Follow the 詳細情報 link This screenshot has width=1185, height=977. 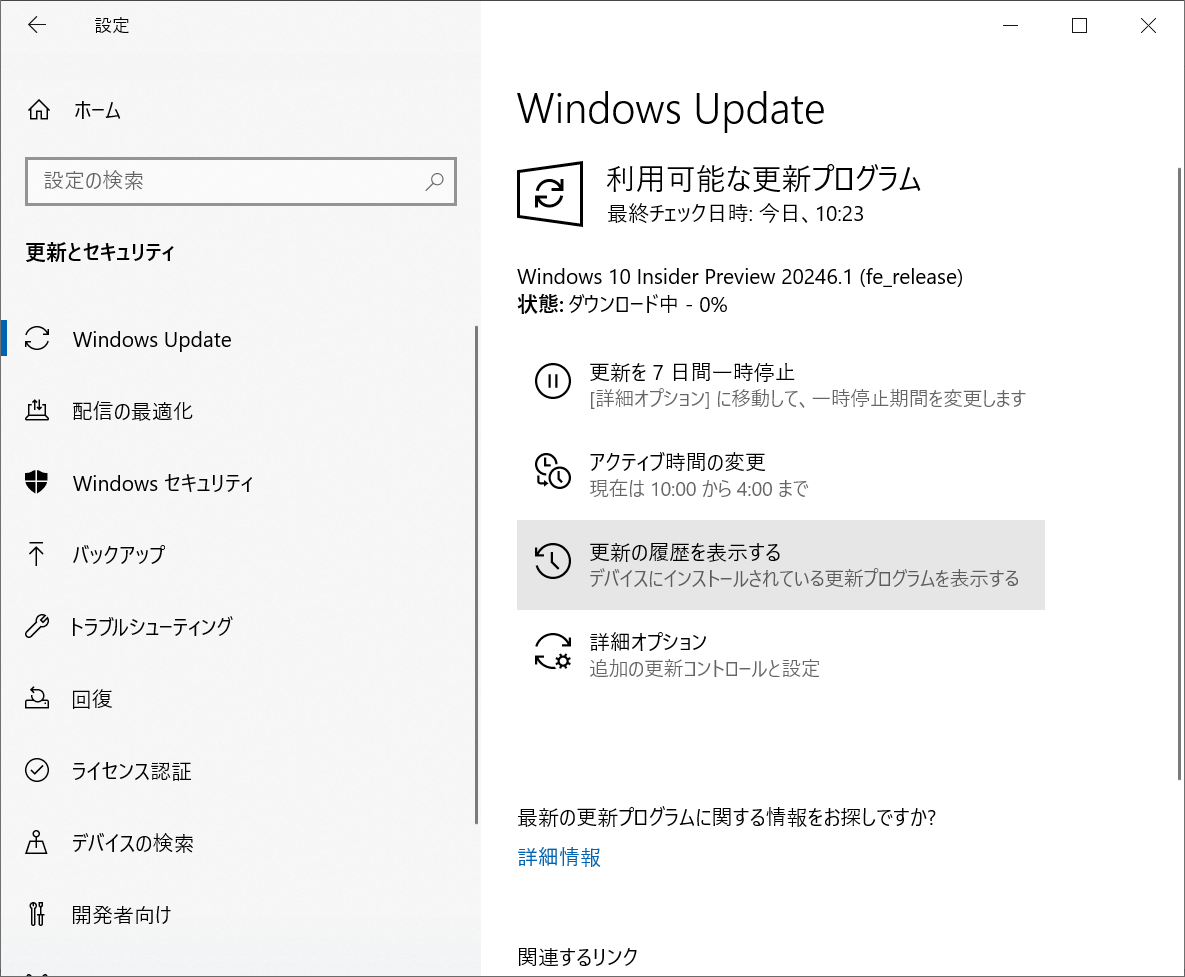(558, 857)
